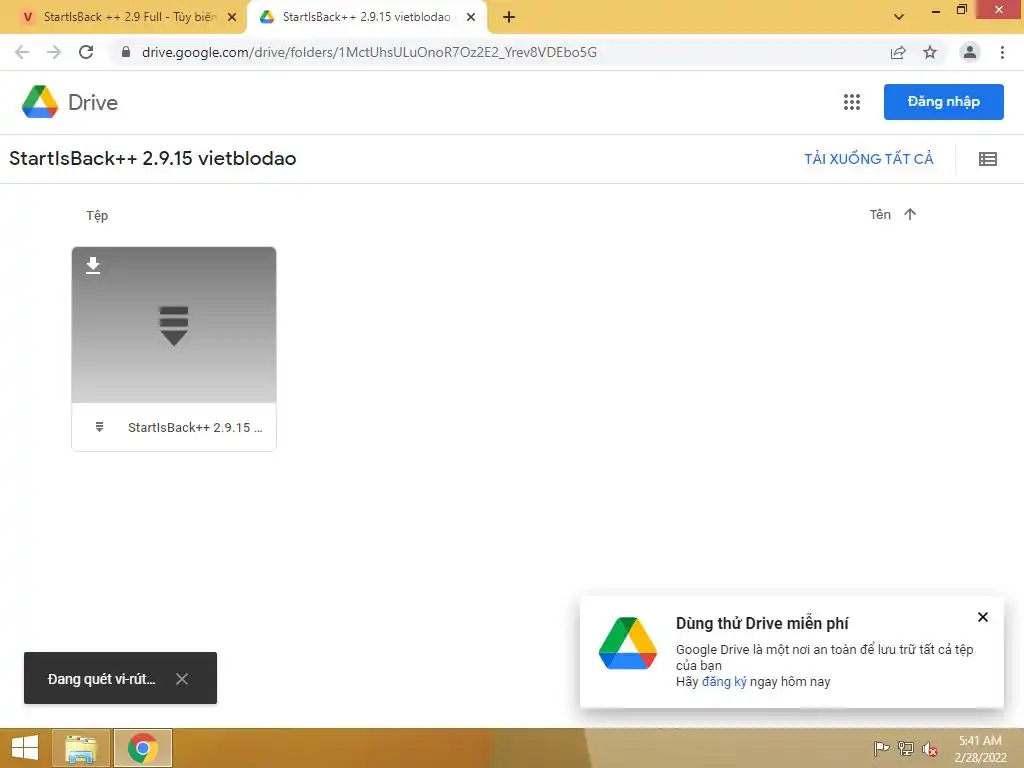1024x768 pixels.
Task: Click the Google Drive logo
Action: pos(40,102)
